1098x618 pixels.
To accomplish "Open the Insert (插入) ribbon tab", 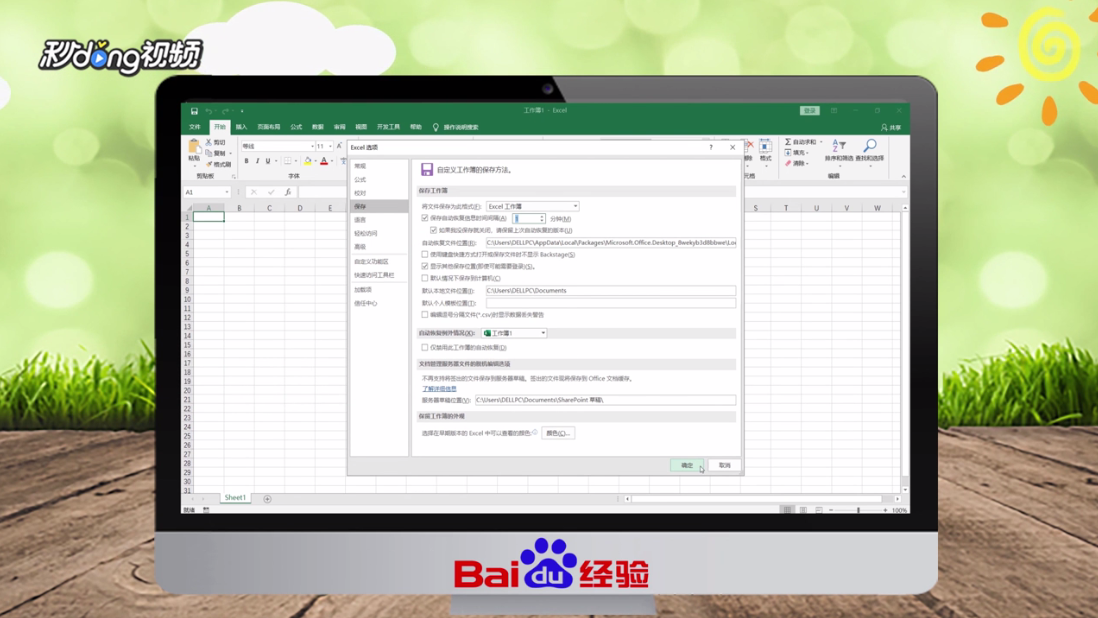I will pyautogui.click(x=241, y=127).
